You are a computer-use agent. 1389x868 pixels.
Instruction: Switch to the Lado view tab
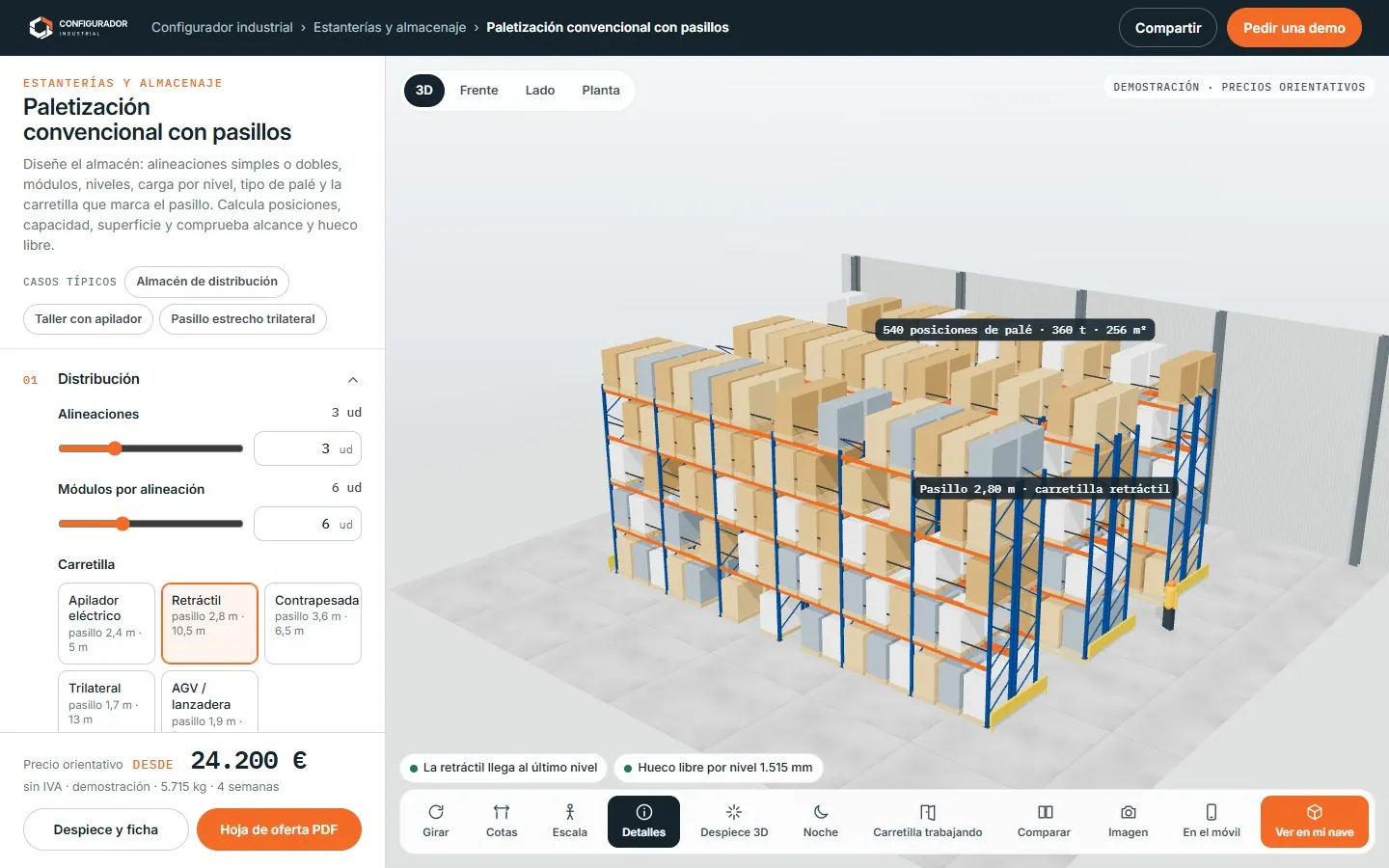540,90
